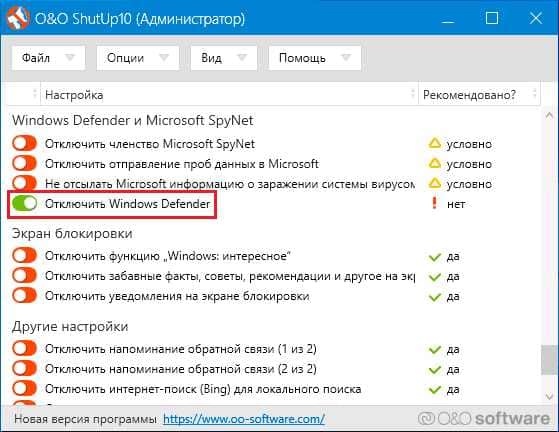Enable Отключить забавные факты, советы switch
Image resolution: width=559 pixels, height=432 pixels.
click(24, 276)
